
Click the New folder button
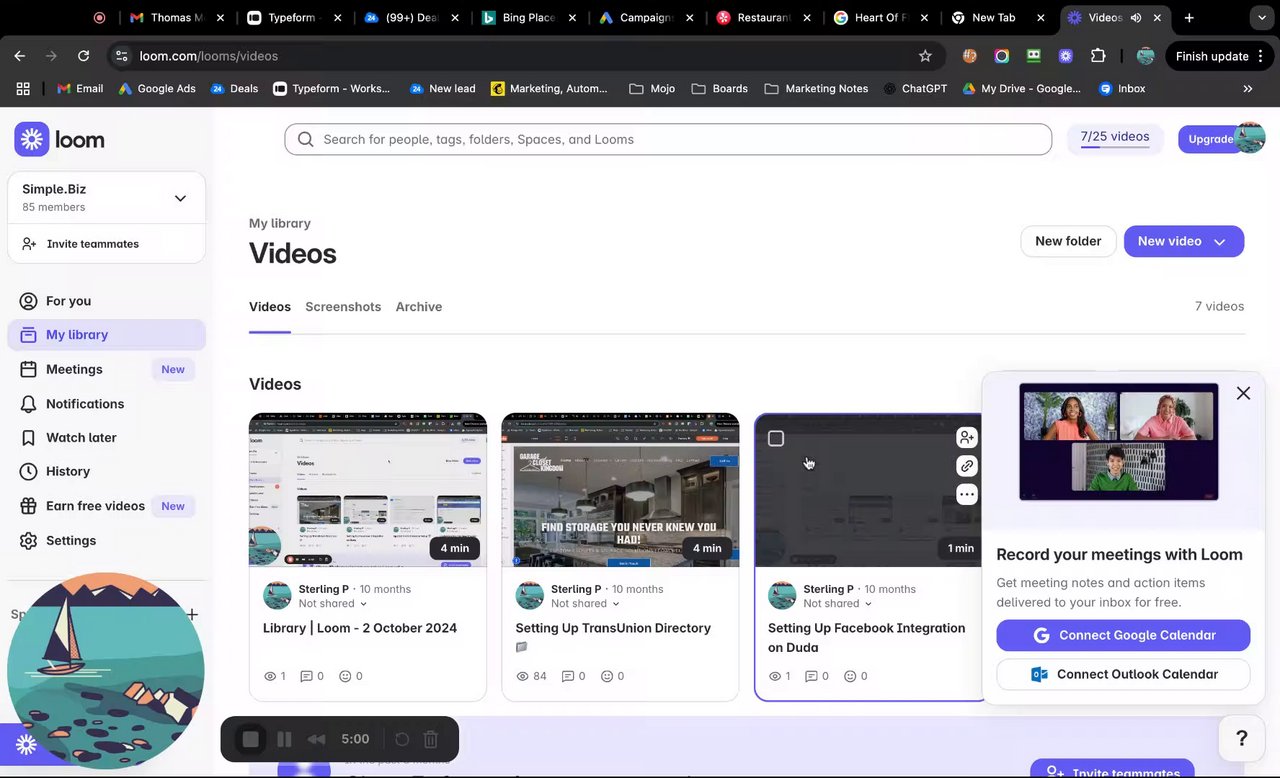click(x=1068, y=241)
